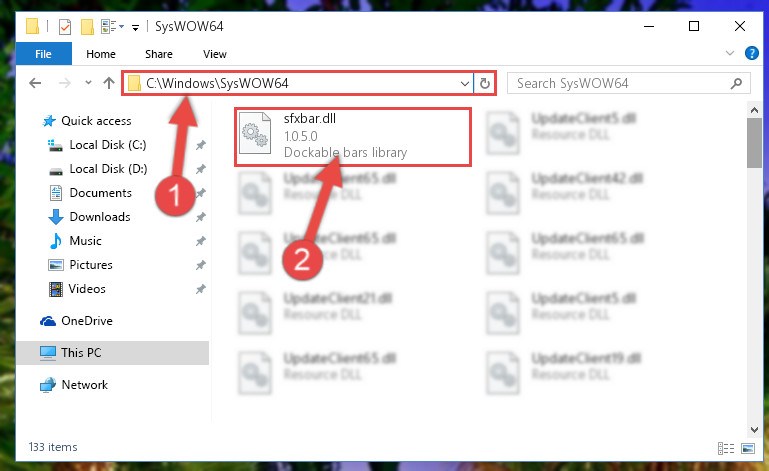Viewport: 769px width, 471px height.
Task: Open the Customize Quick Access Toolbar dropdown
Action: (135, 27)
